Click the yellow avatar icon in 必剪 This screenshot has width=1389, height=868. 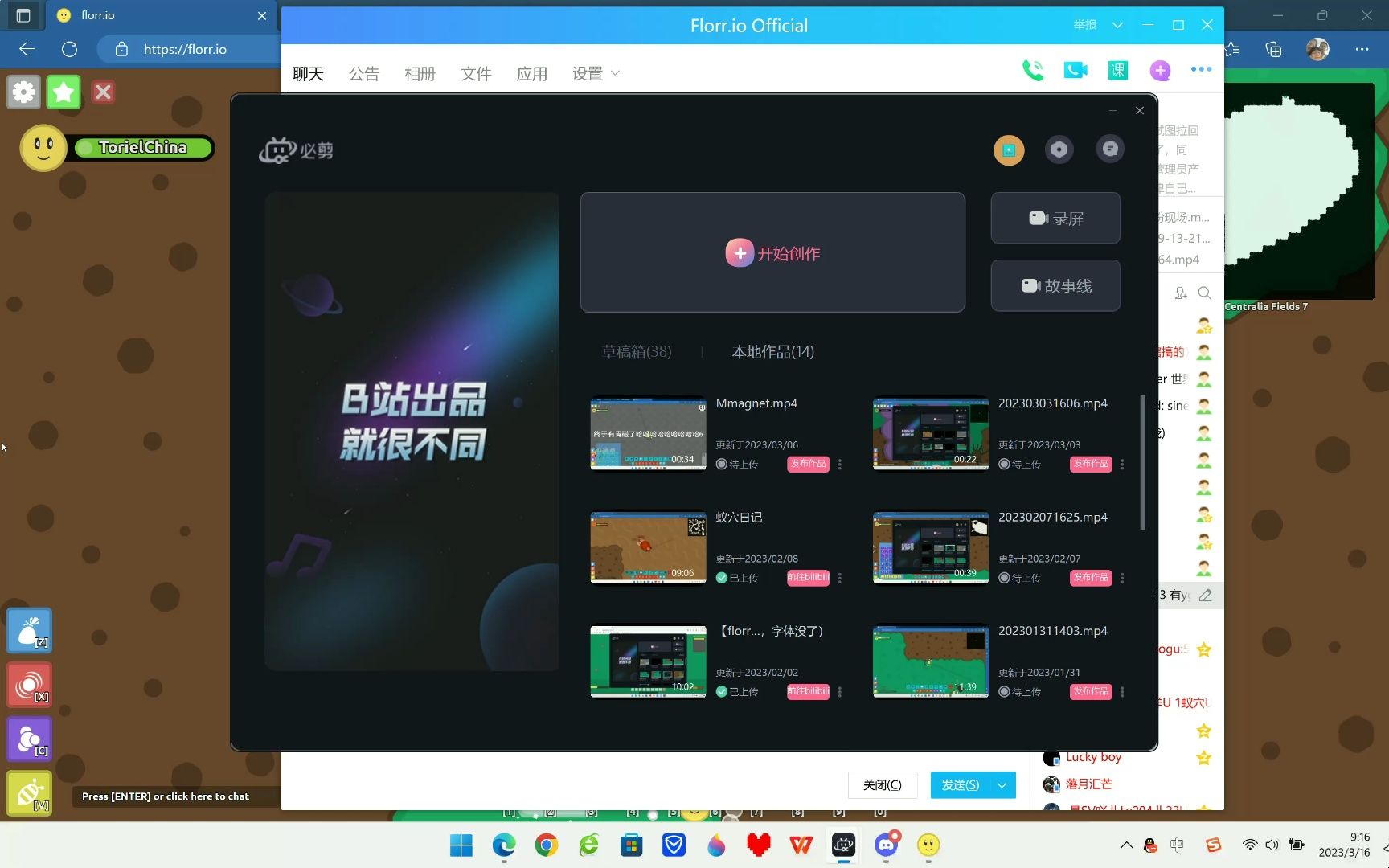coord(1009,150)
